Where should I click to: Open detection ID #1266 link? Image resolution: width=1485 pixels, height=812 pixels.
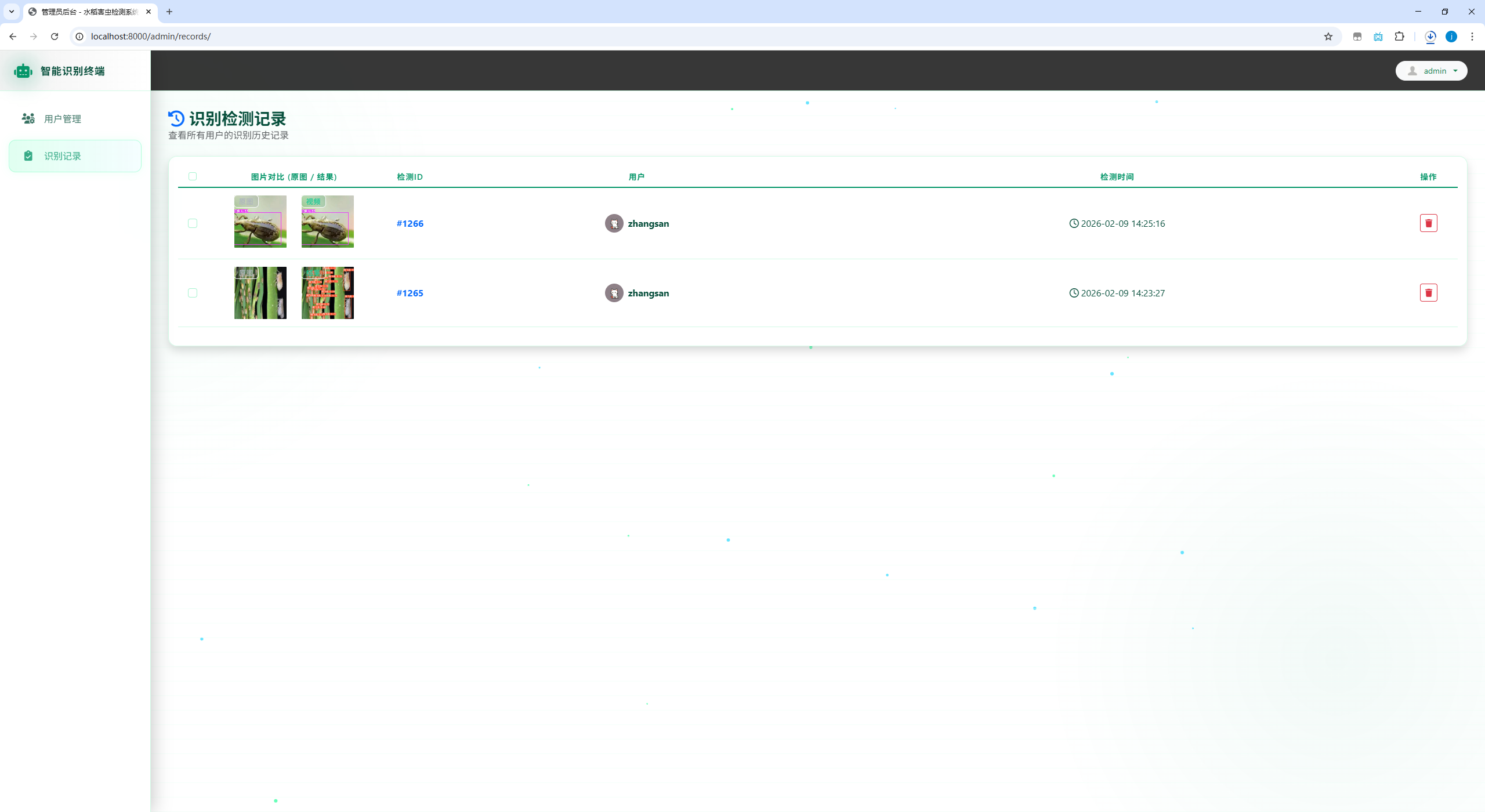click(410, 223)
